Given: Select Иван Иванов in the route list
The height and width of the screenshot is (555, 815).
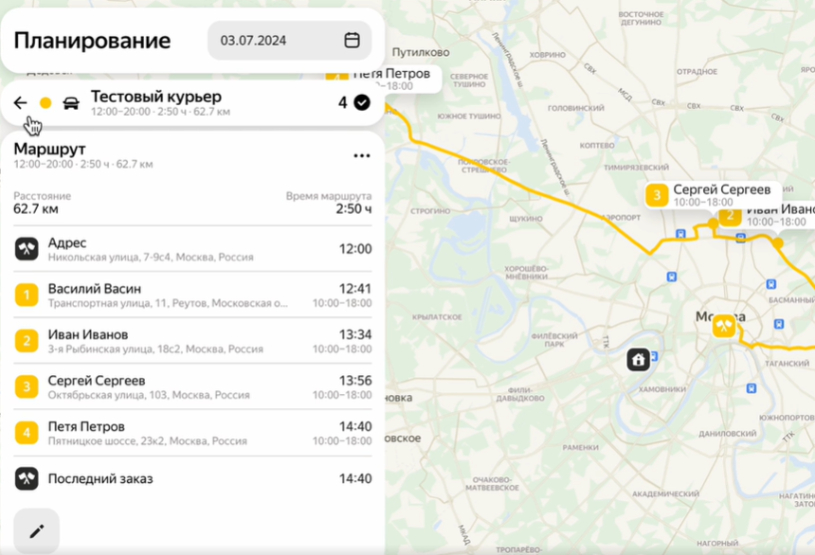Looking at the screenshot, I should [193, 340].
